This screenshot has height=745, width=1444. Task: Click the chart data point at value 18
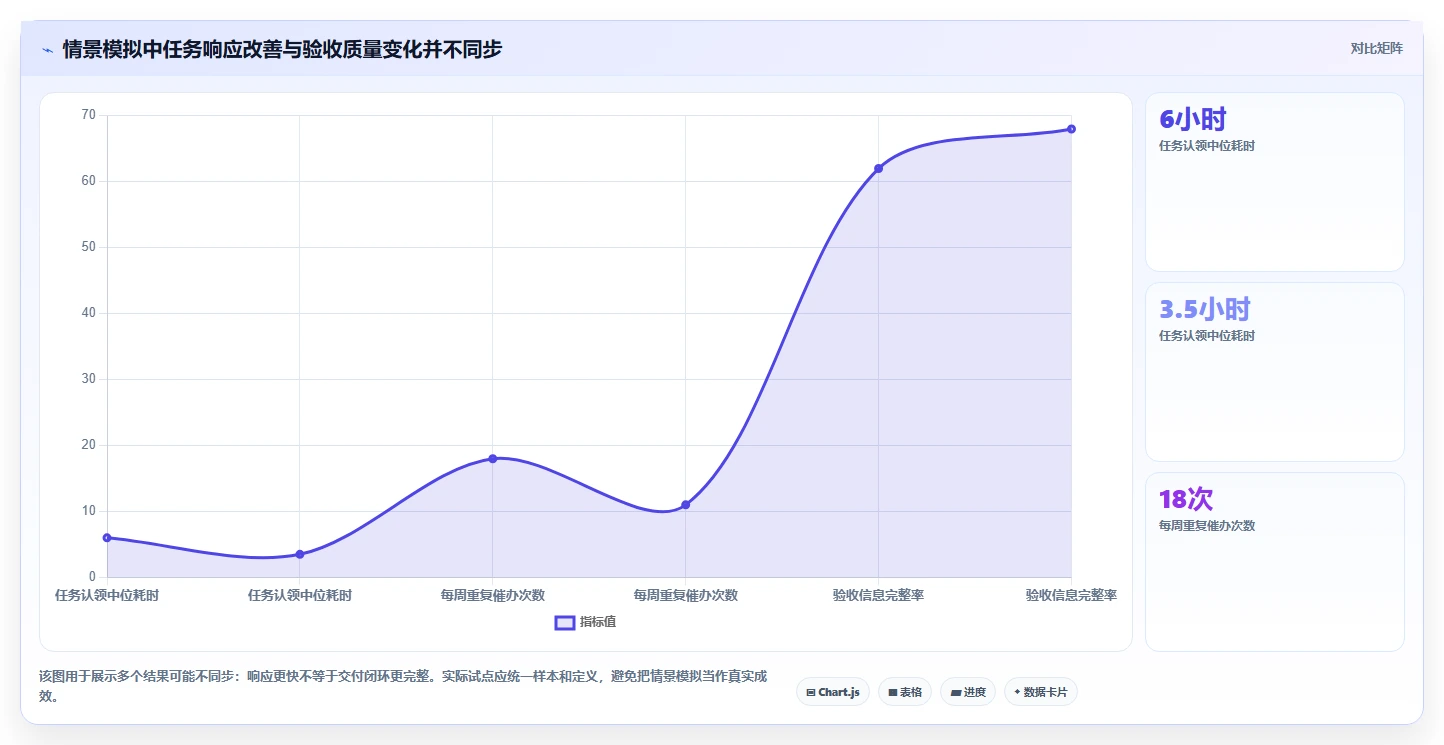pos(493,458)
